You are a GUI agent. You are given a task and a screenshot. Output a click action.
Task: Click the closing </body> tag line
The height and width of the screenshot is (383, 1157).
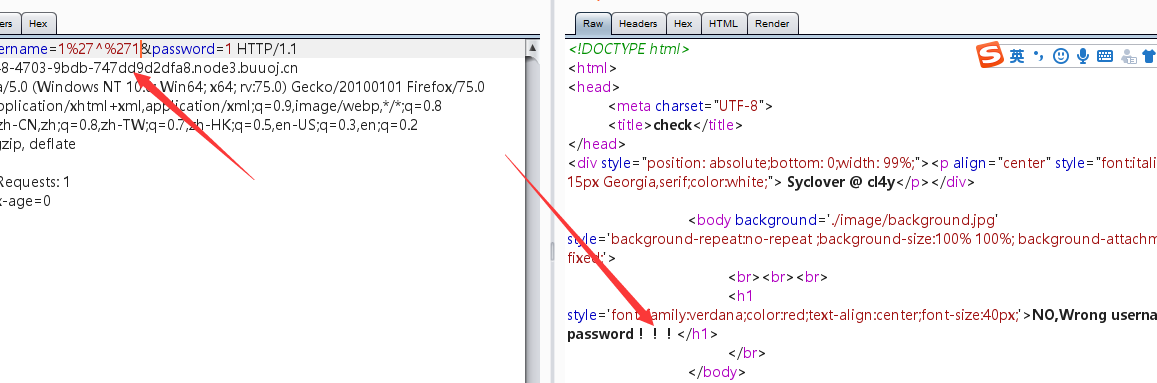coord(716,372)
